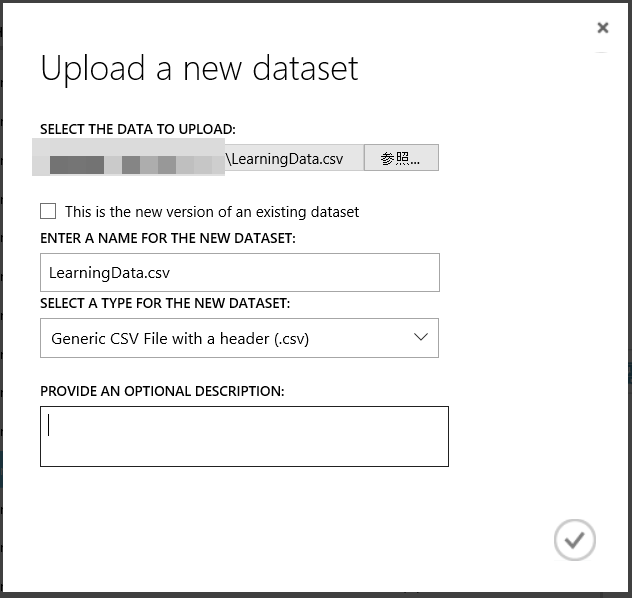Viewport: 632px width, 598px height.
Task: Open the Generic CSV File with a header combo box
Action: [239, 338]
